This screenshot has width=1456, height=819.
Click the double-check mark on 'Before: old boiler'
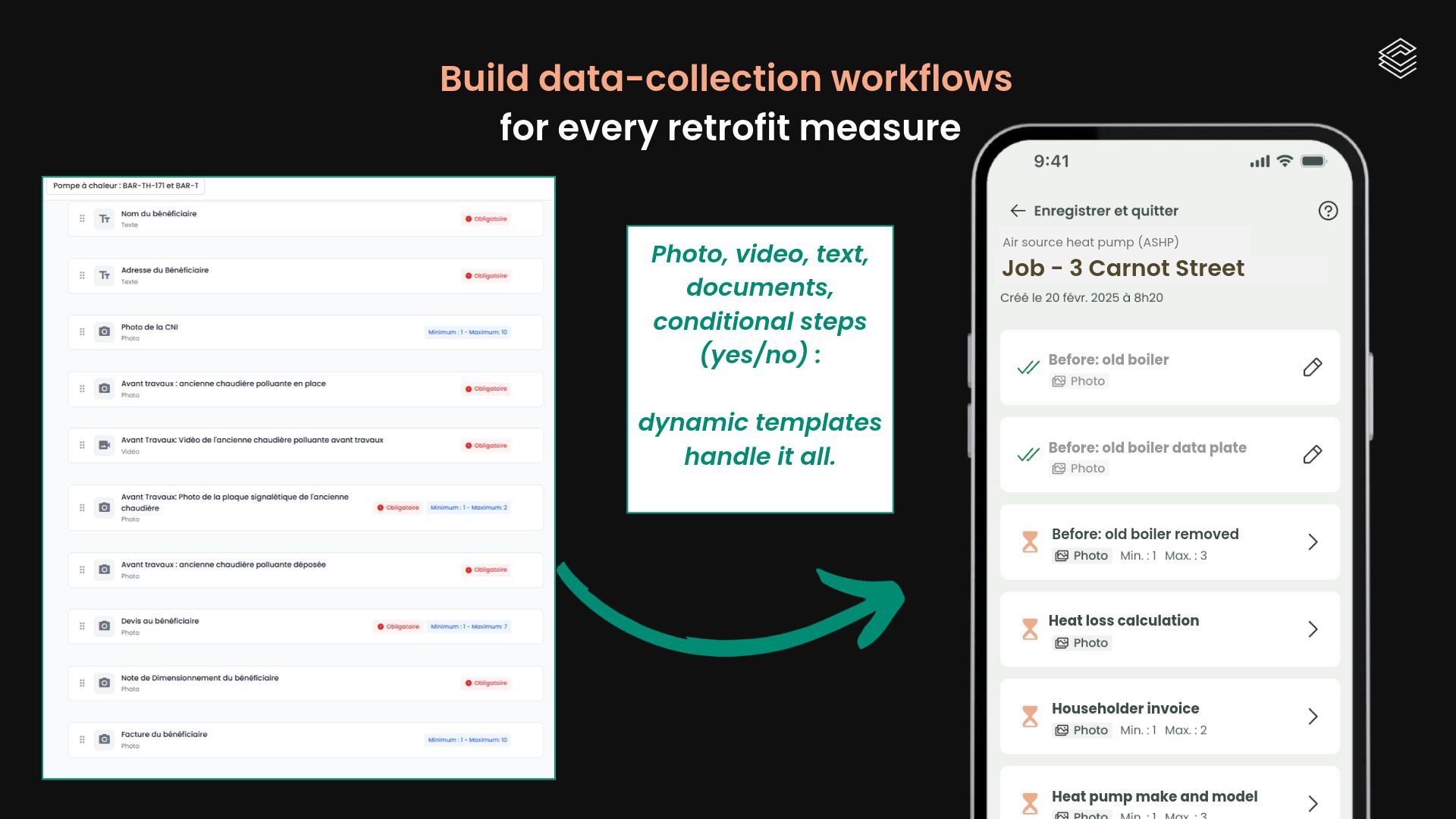[x=1028, y=368]
